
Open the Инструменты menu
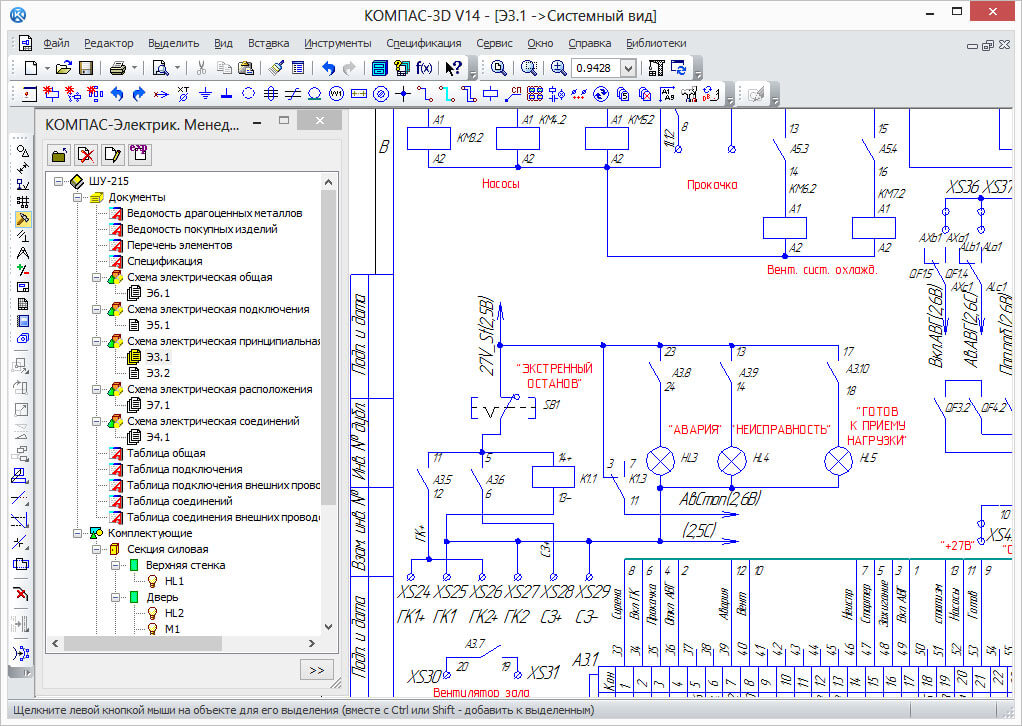tap(337, 43)
